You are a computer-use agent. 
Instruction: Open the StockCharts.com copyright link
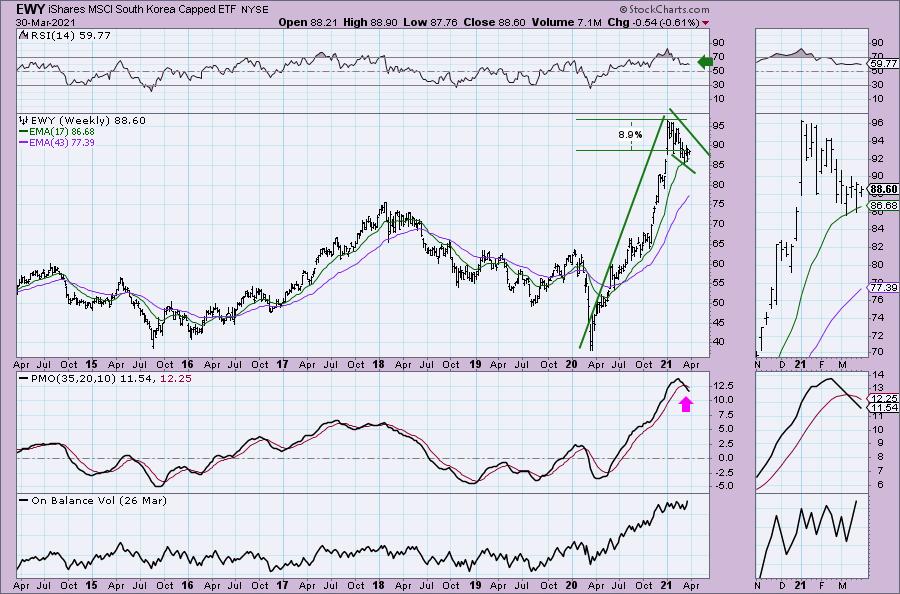pyautogui.click(x=664, y=9)
